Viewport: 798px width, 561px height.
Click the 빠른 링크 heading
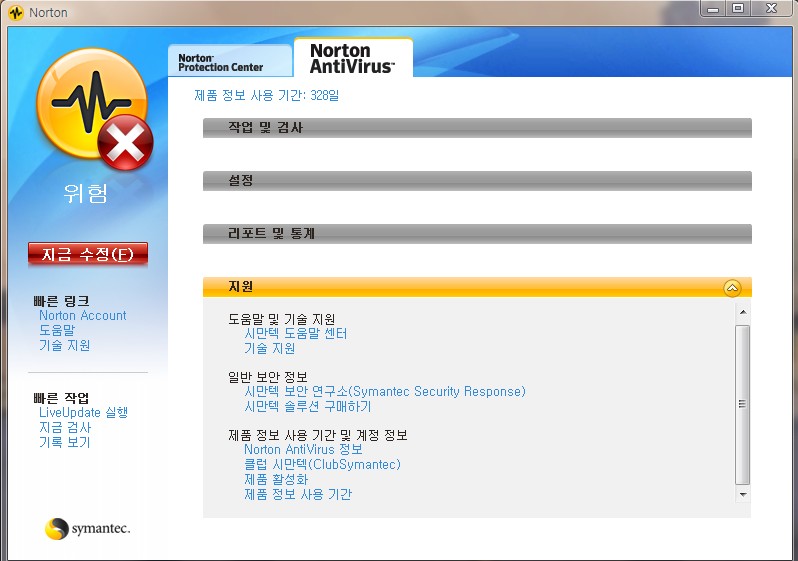[x=61, y=301]
